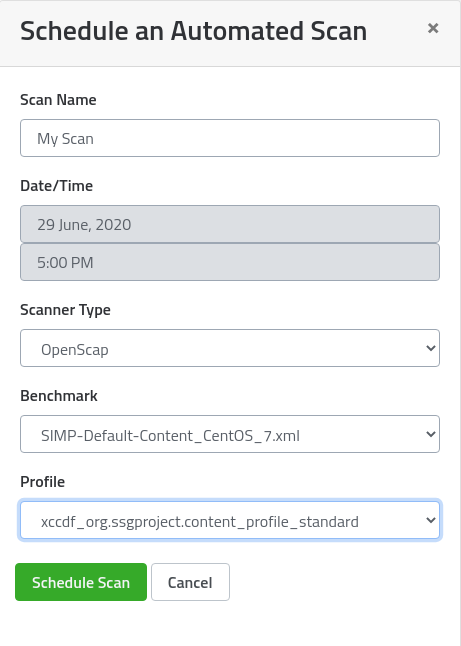Click the Scanner Type label
Viewport: 461px width, 646px height.
pyautogui.click(x=65, y=310)
